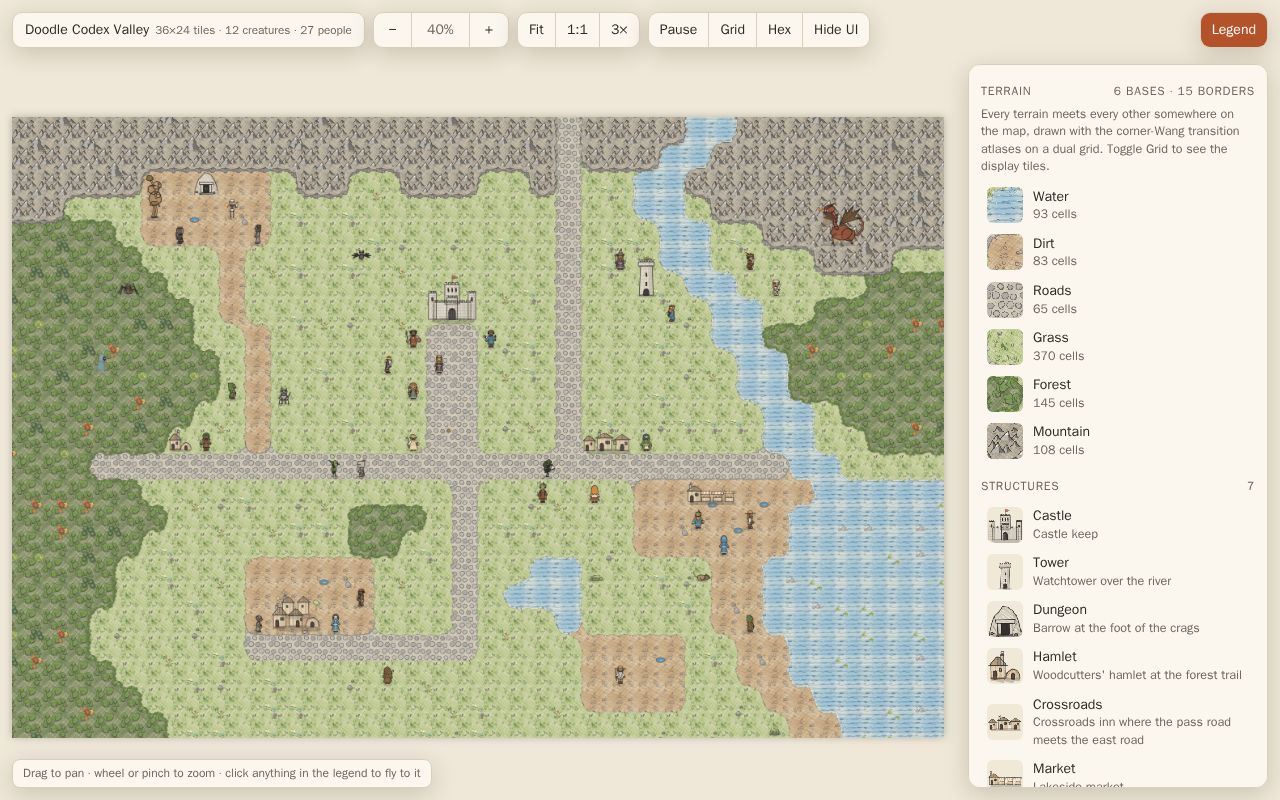Select the Water terrain swatch in the legend
The width and height of the screenshot is (1280, 800).
click(1005, 205)
